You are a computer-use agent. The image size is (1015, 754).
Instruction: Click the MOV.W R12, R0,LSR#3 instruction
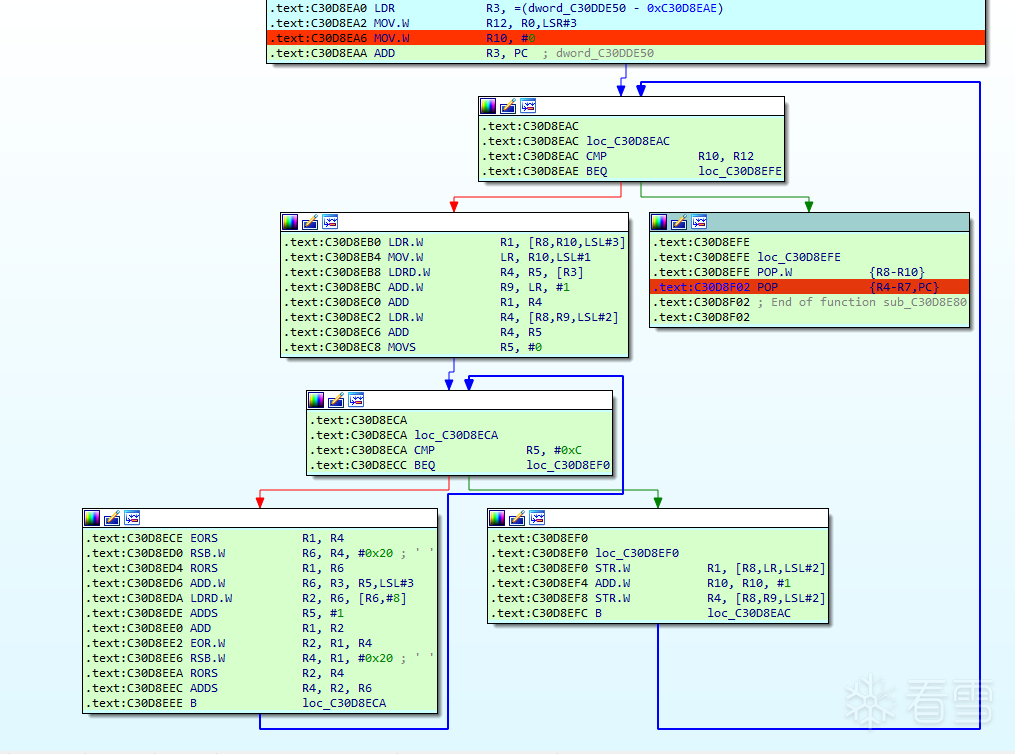[x=423, y=23]
